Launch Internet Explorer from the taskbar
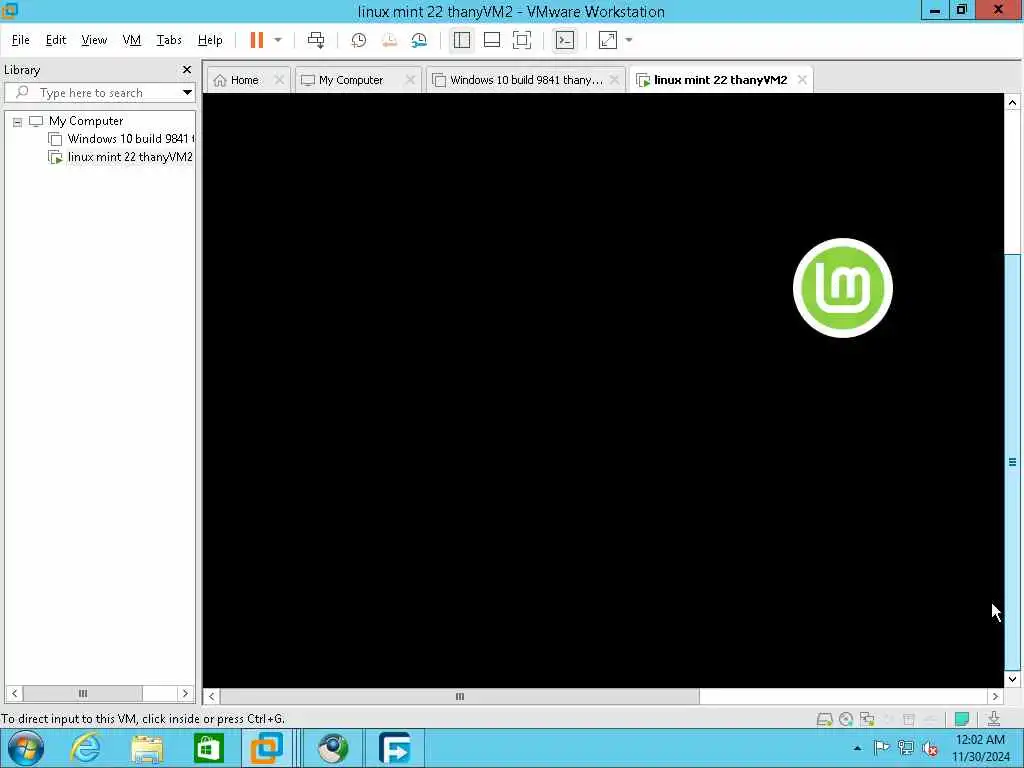The height and width of the screenshot is (768, 1024). click(x=86, y=748)
